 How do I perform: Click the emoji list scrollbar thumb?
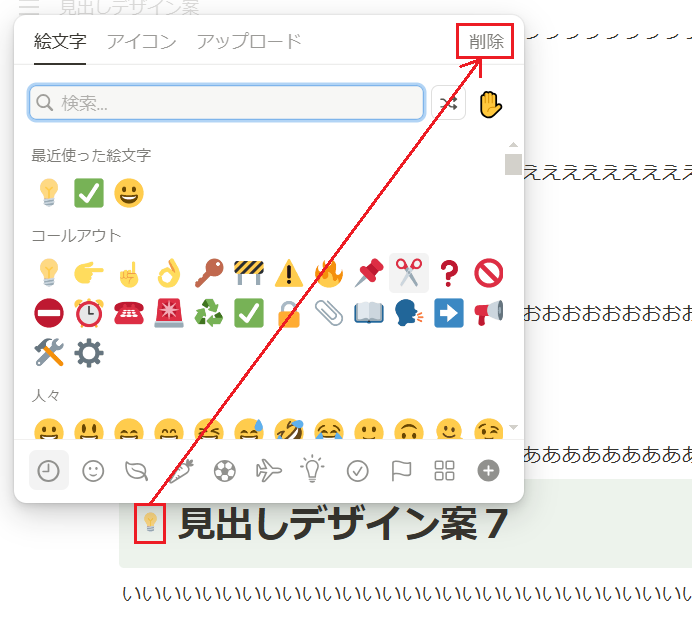coord(513,164)
